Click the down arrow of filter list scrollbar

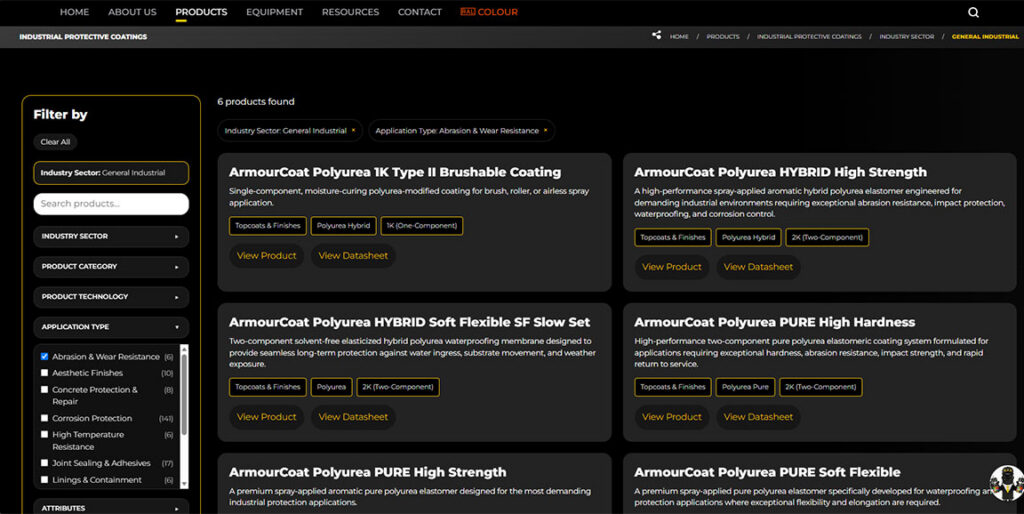[184, 484]
